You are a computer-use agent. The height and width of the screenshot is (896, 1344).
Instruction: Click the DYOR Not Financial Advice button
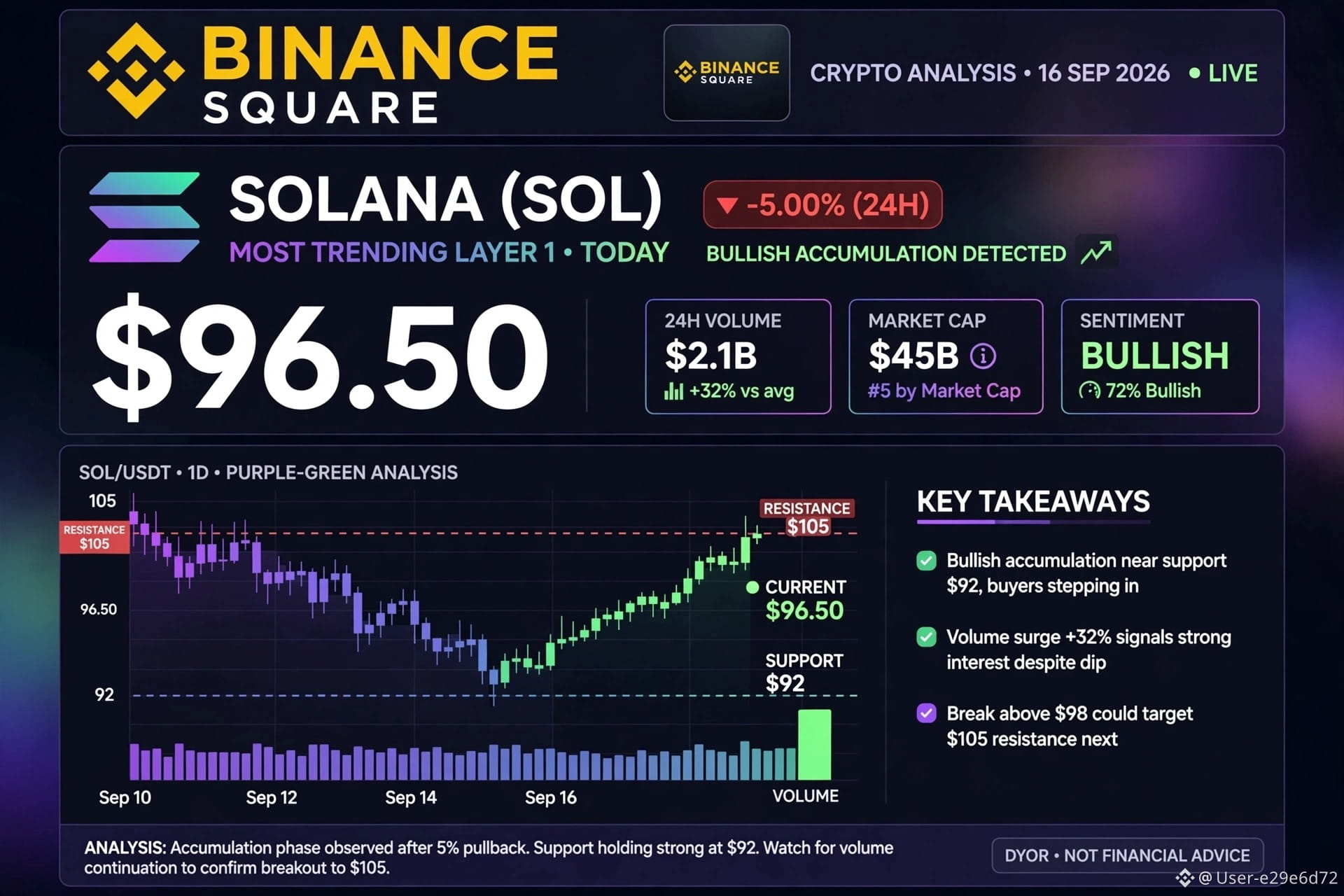click(x=1127, y=855)
